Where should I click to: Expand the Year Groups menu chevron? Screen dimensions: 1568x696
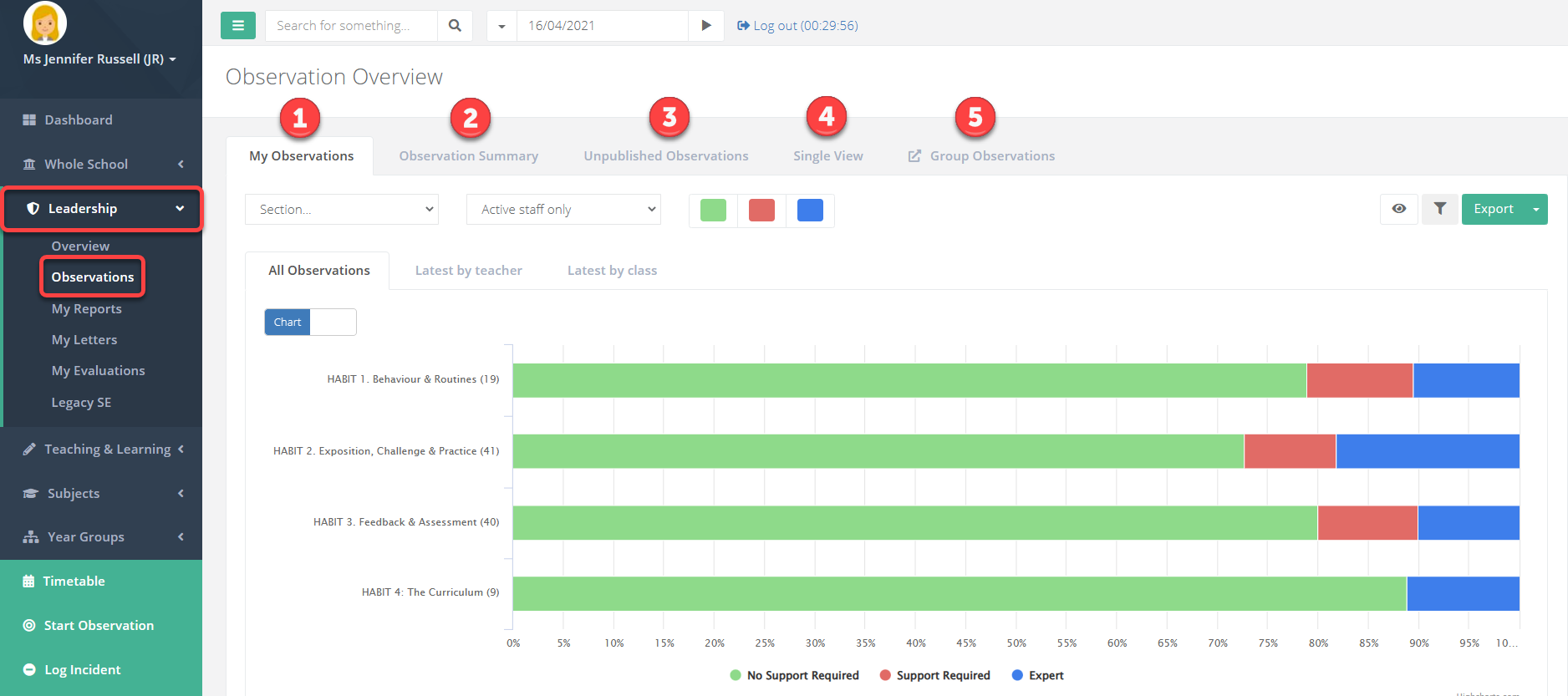181,537
